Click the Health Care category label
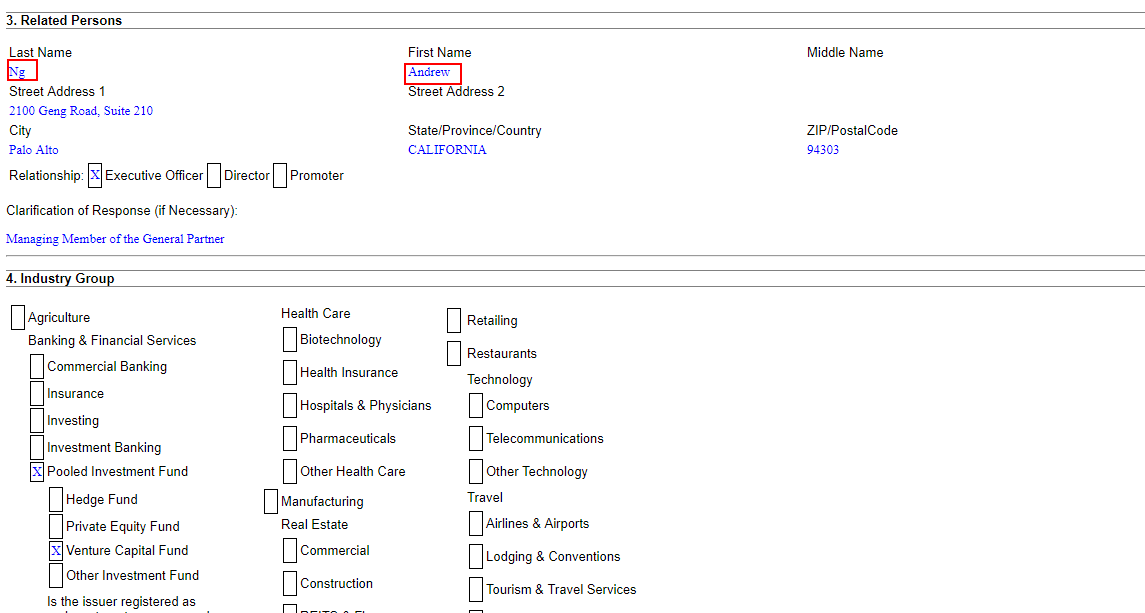The image size is (1145, 613). [315, 313]
